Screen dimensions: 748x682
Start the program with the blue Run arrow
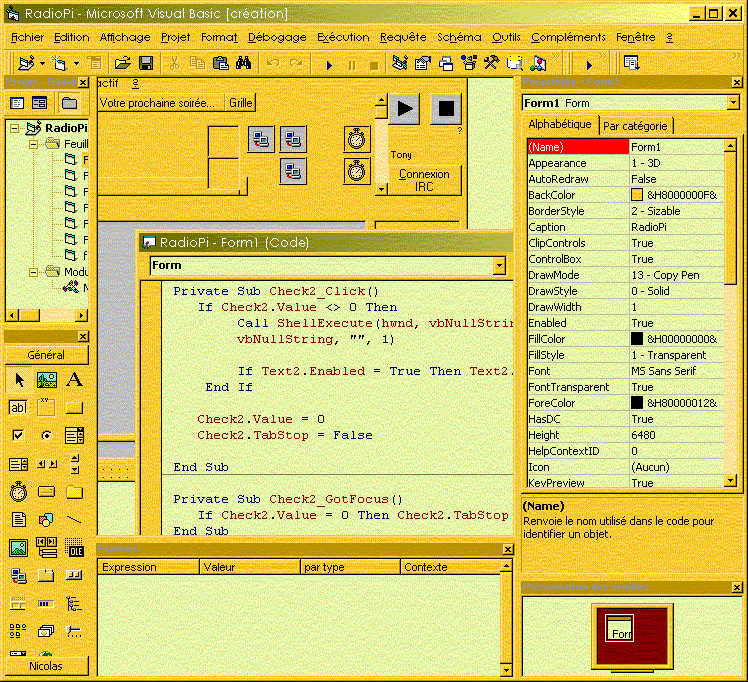tap(329, 65)
